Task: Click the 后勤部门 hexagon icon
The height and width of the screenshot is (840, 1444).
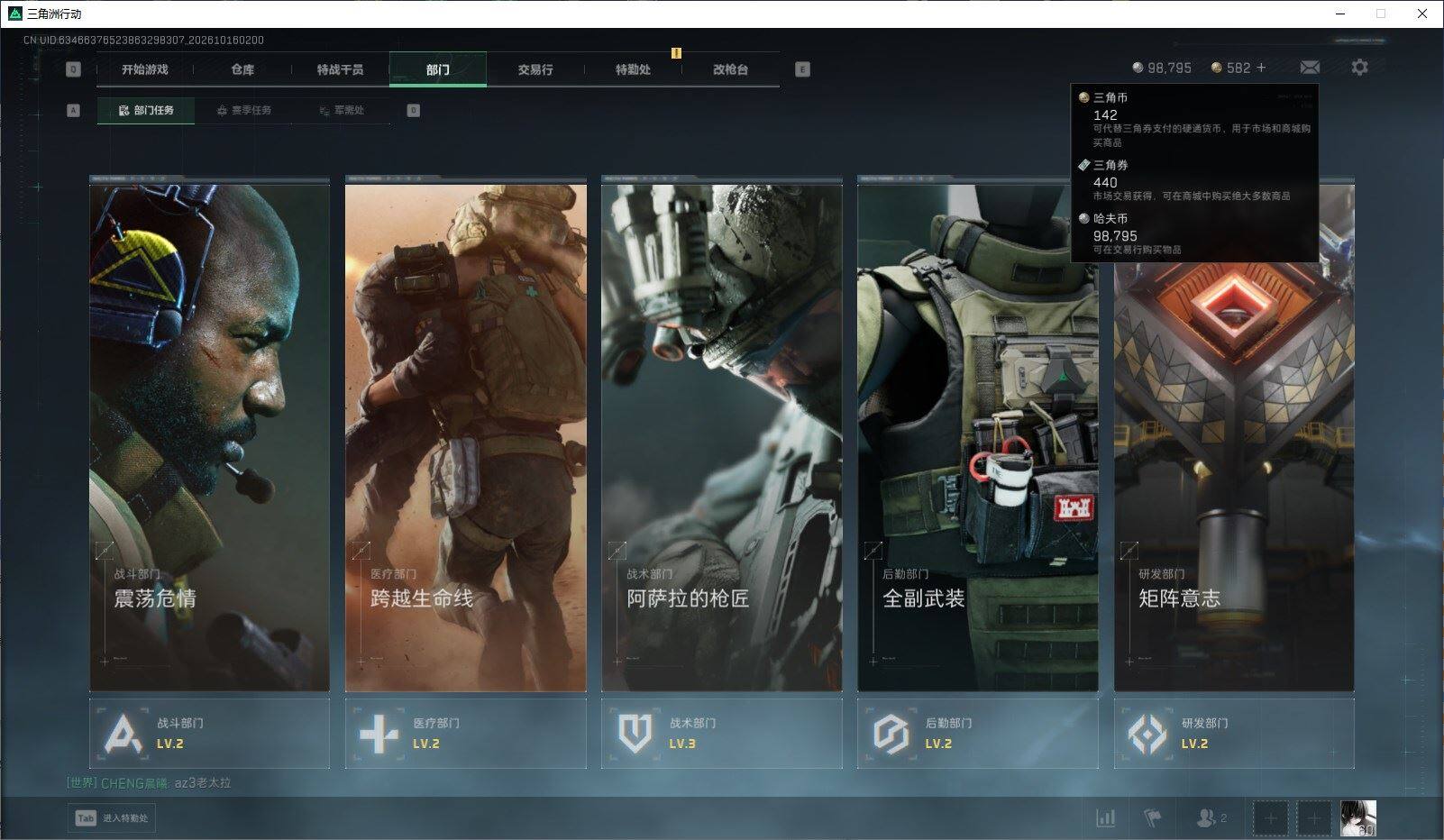Action: coord(891,734)
